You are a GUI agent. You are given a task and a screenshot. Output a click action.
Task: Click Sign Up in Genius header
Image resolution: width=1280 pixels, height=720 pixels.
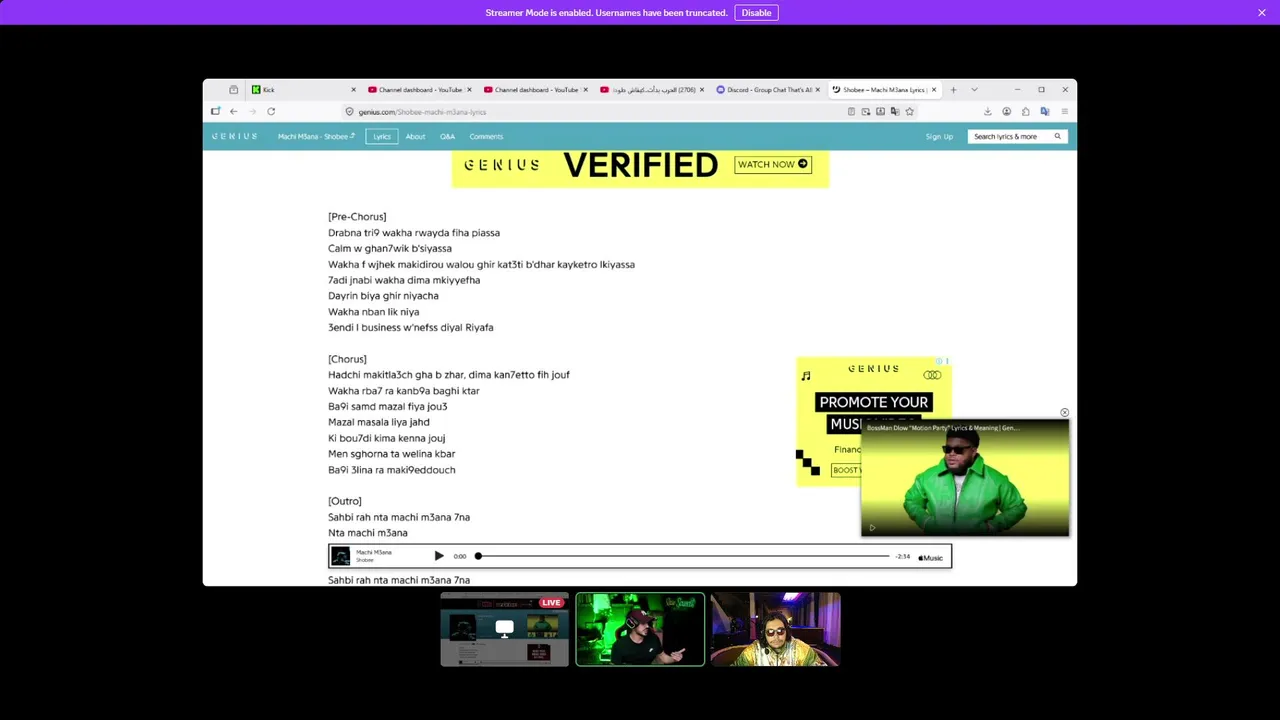[939, 136]
